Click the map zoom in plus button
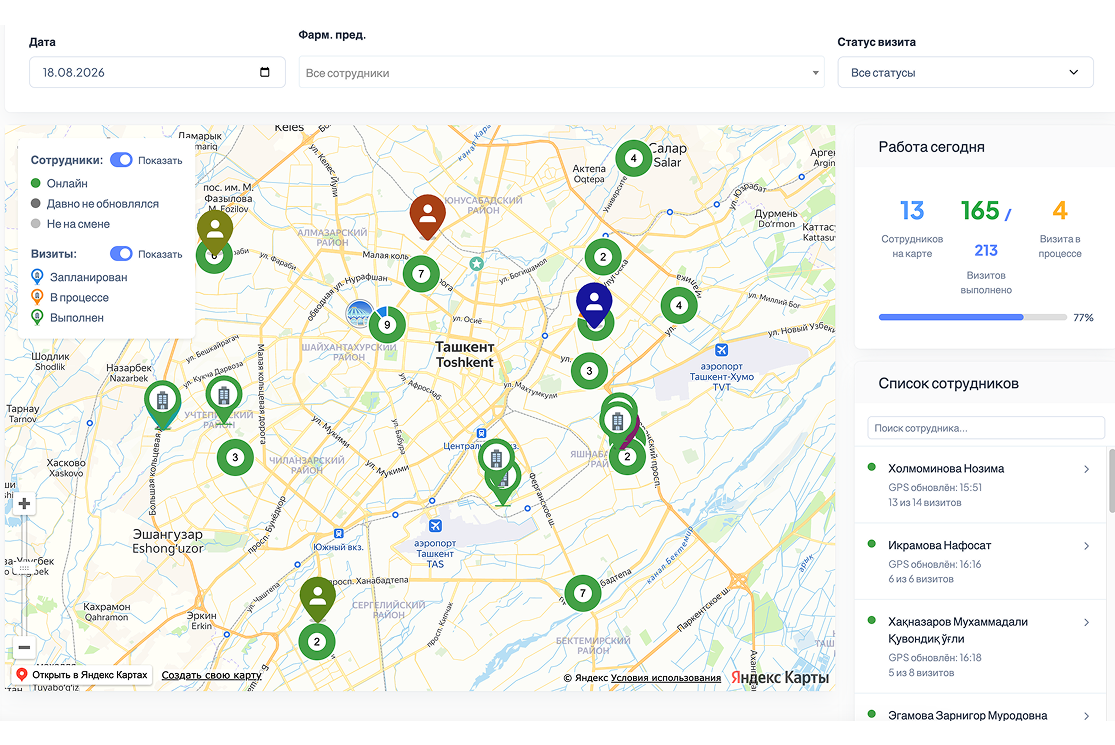The width and height of the screenshot is (1115, 745). [x=24, y=504]
